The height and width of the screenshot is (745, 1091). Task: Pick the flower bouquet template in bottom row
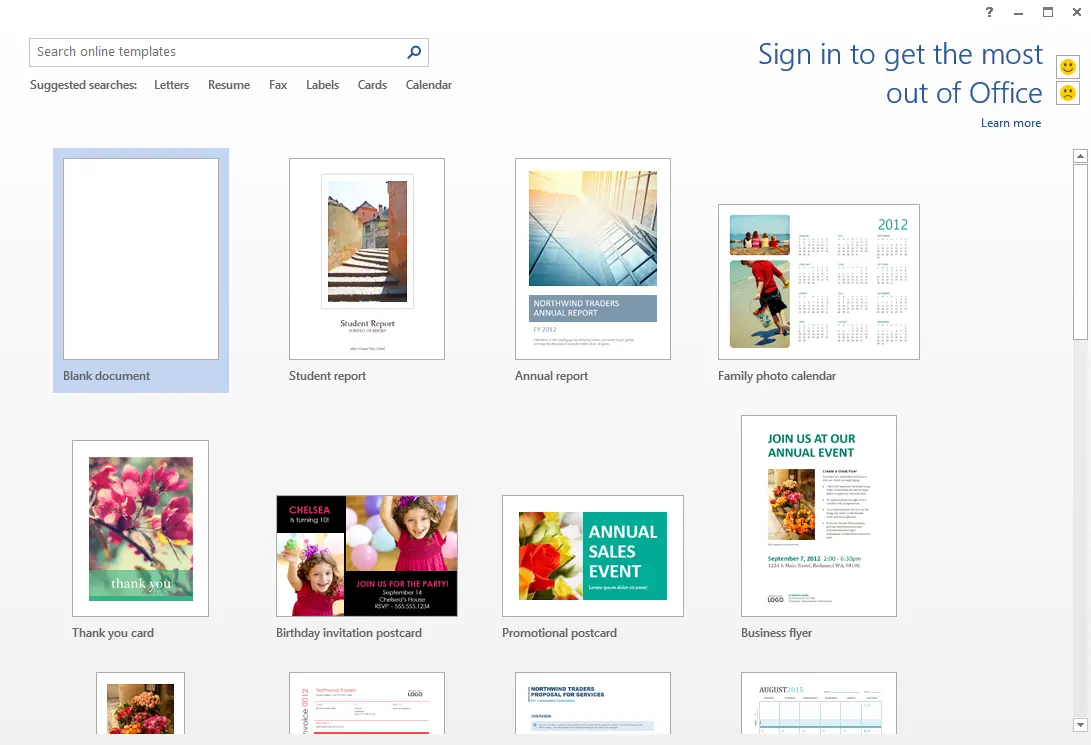141,703
